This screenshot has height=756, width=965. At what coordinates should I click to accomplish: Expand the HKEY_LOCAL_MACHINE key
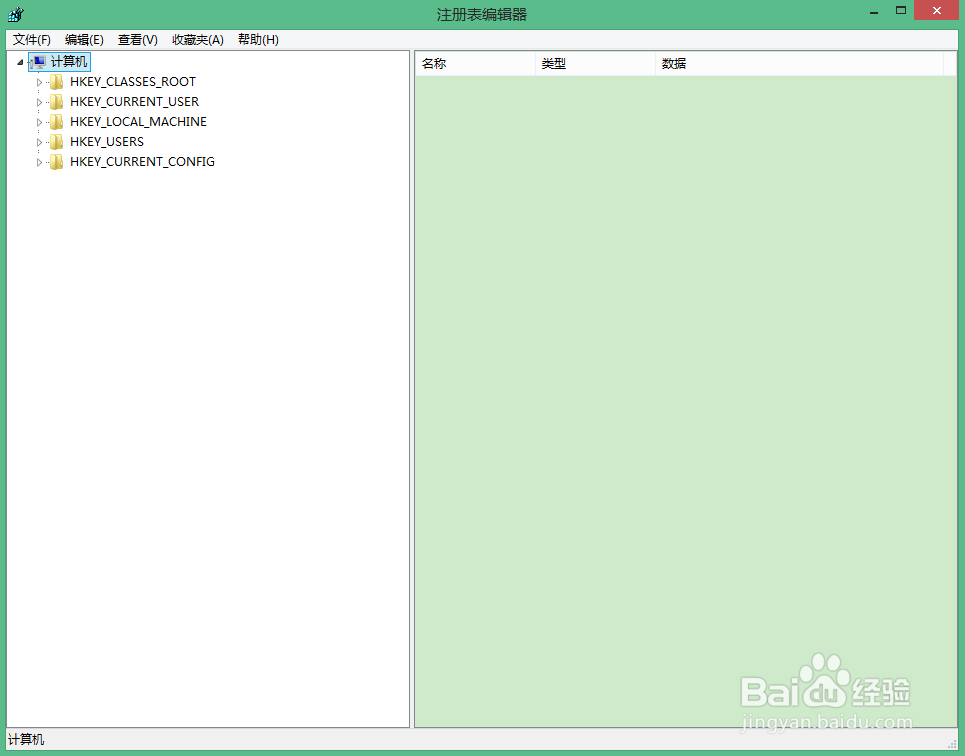39,122
